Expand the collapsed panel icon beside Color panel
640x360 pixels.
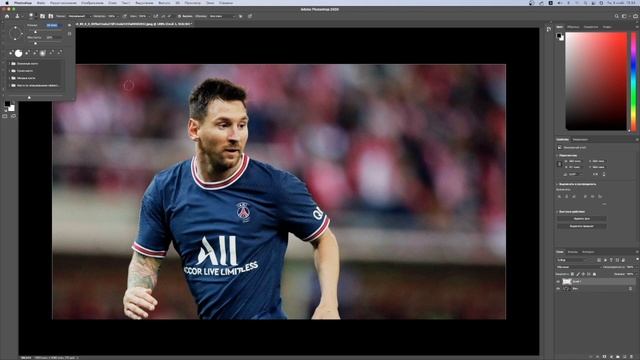coord(549,29)
